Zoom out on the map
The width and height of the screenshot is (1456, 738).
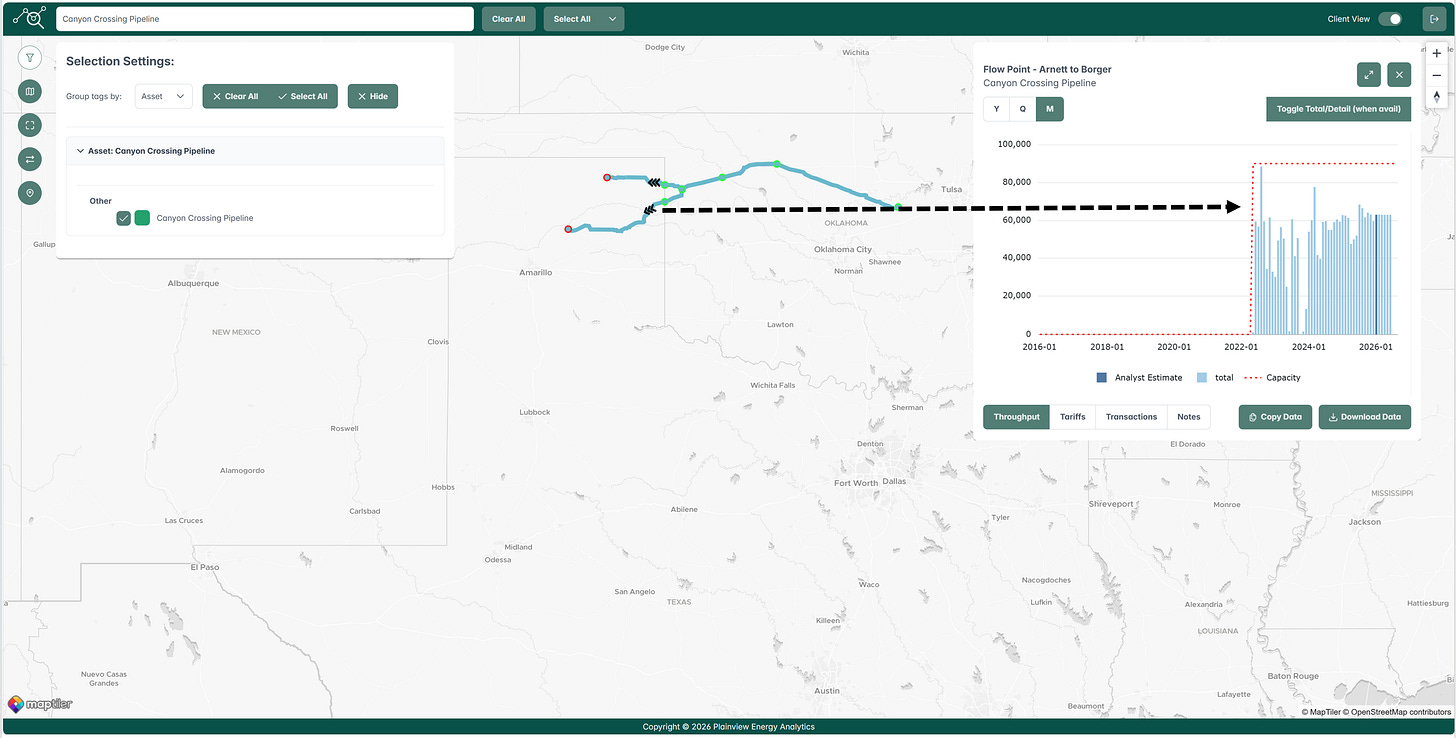click(x=1437, y=75)
